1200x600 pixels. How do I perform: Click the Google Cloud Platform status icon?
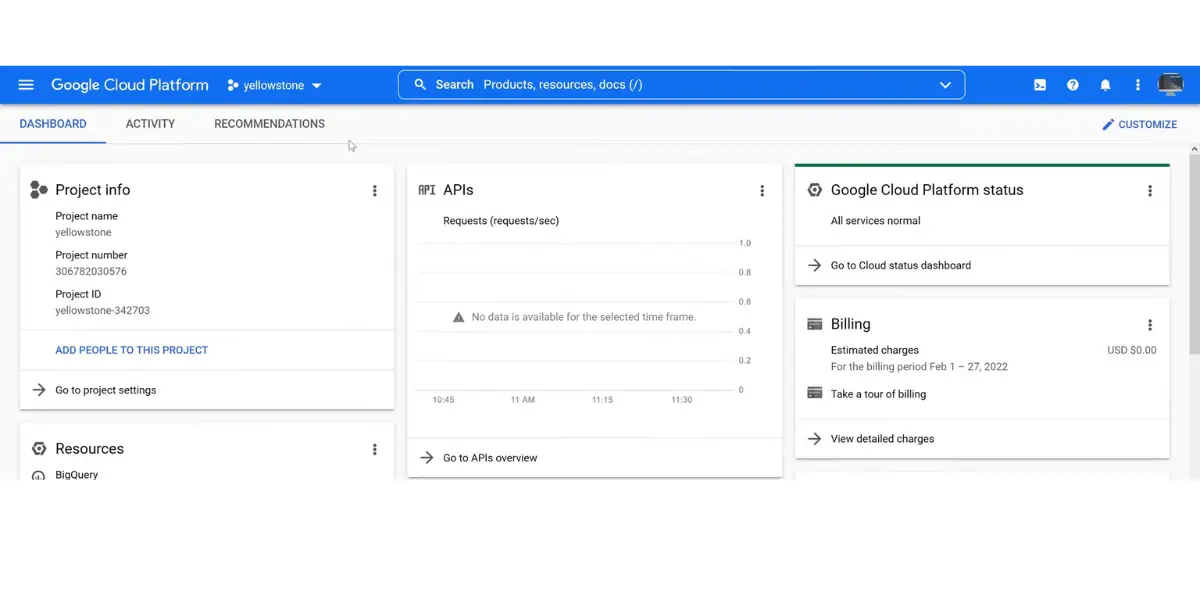pos(815,190)
